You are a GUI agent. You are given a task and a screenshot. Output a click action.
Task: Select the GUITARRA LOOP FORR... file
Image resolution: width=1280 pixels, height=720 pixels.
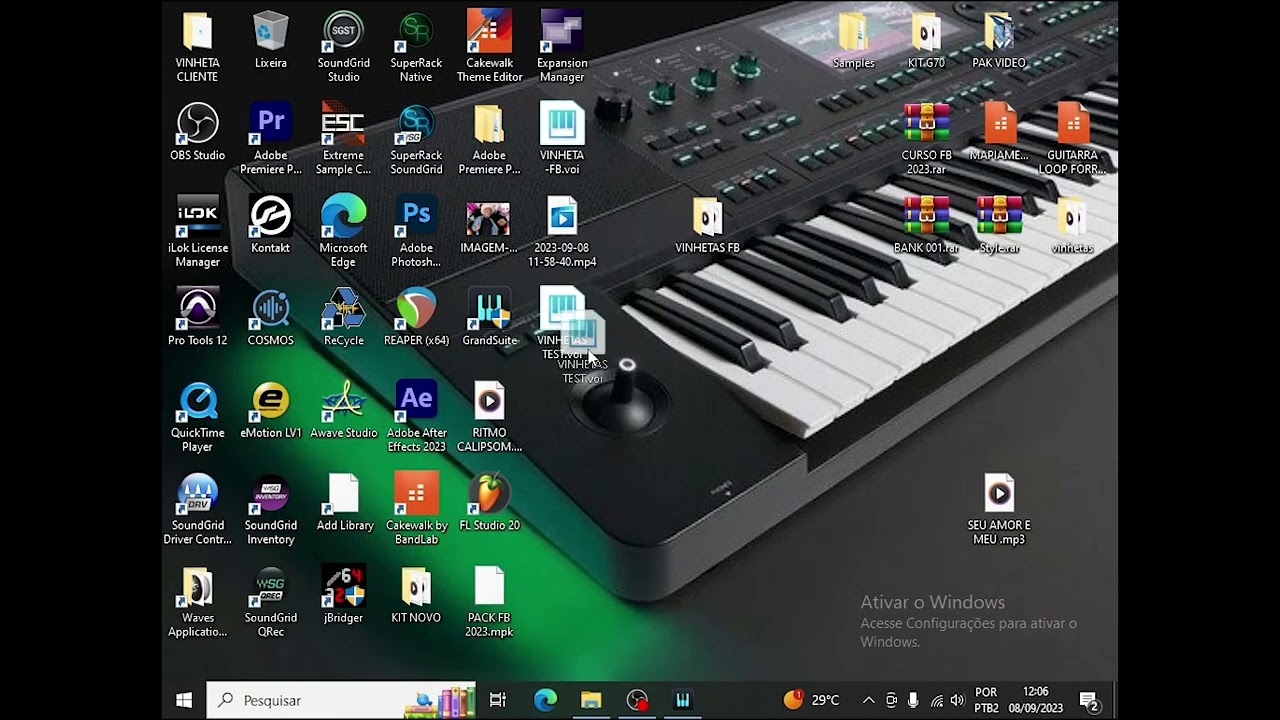(1072, 139)
